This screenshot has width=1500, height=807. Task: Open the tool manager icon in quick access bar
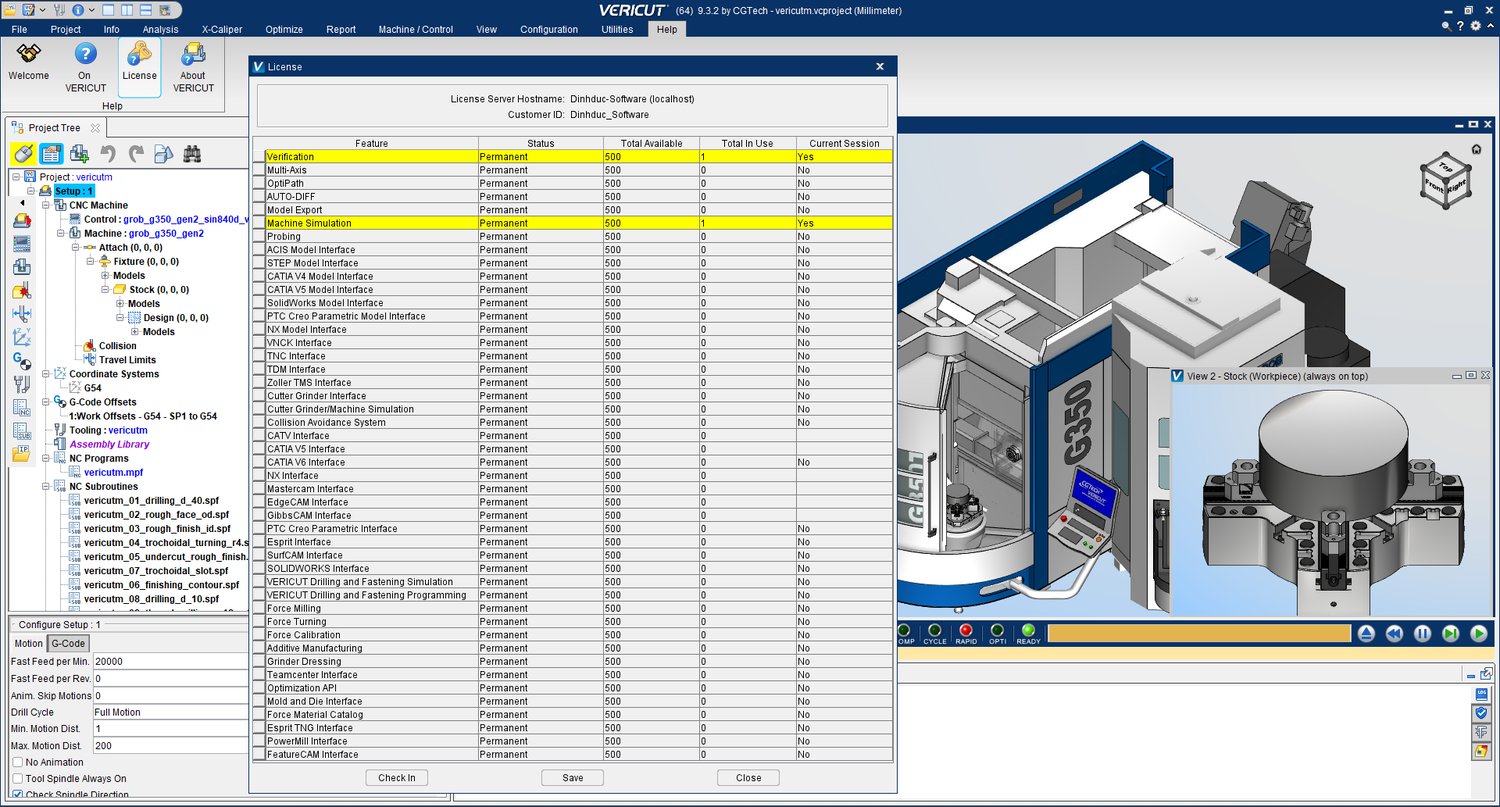click(x=59, y=10)
